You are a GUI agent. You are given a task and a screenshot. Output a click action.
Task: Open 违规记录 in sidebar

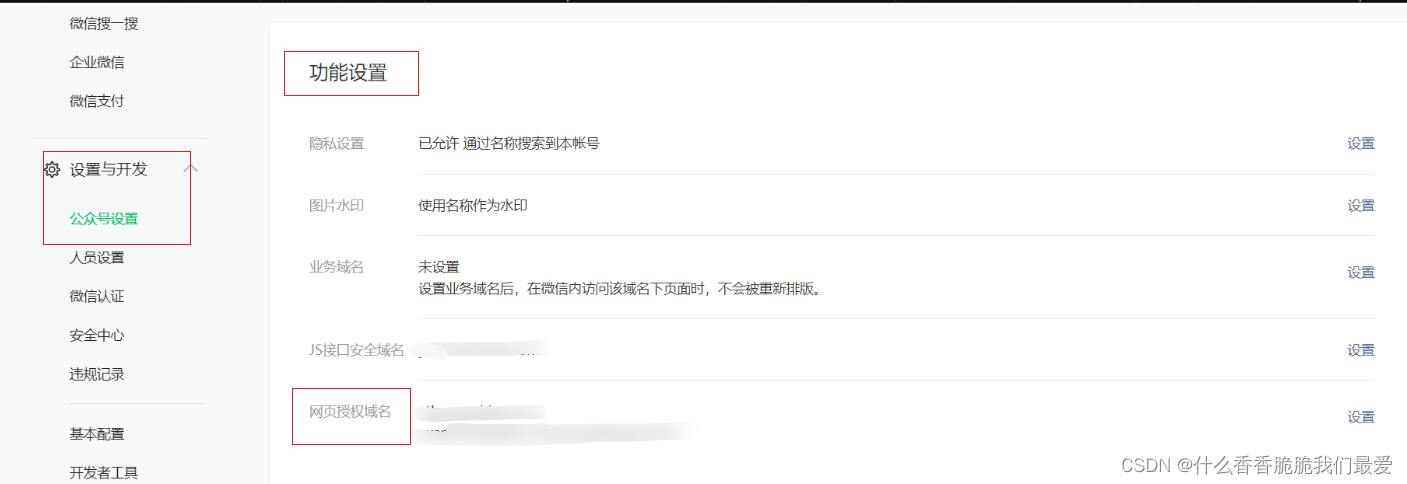97,375
